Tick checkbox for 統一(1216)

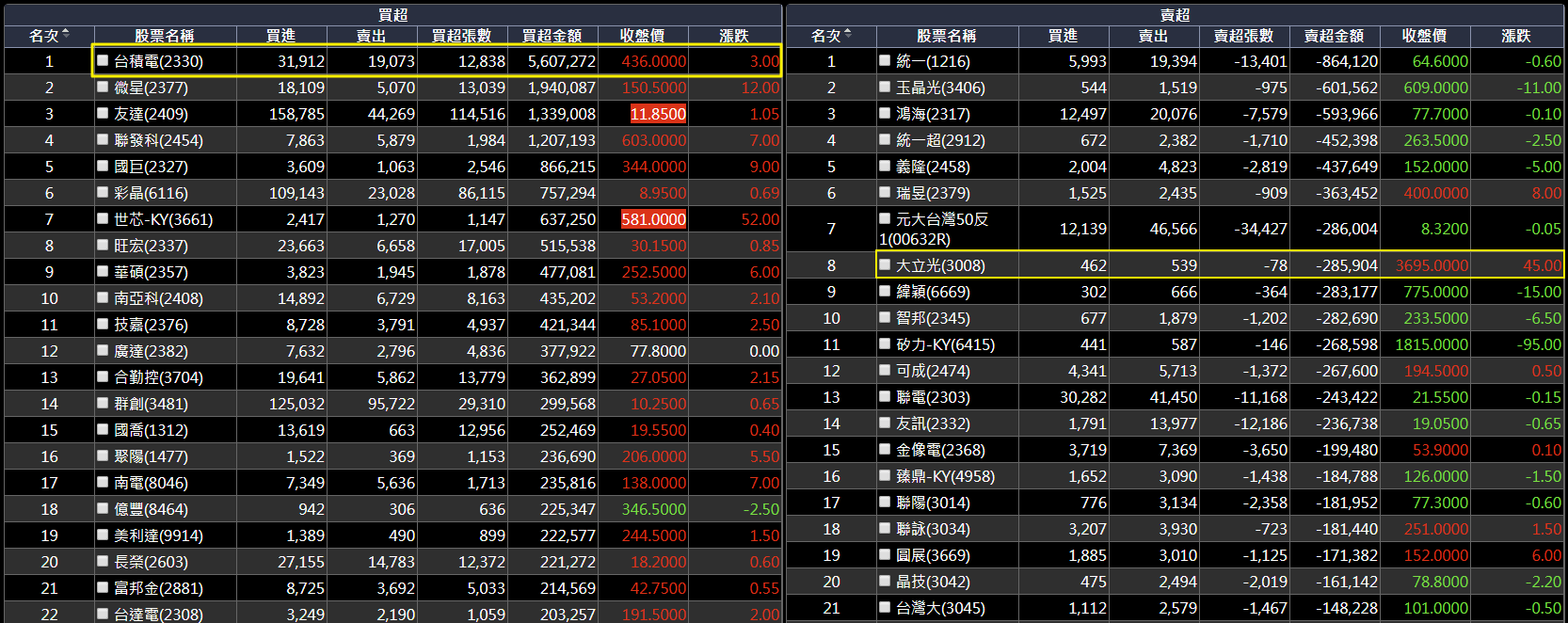coord(885,60)
